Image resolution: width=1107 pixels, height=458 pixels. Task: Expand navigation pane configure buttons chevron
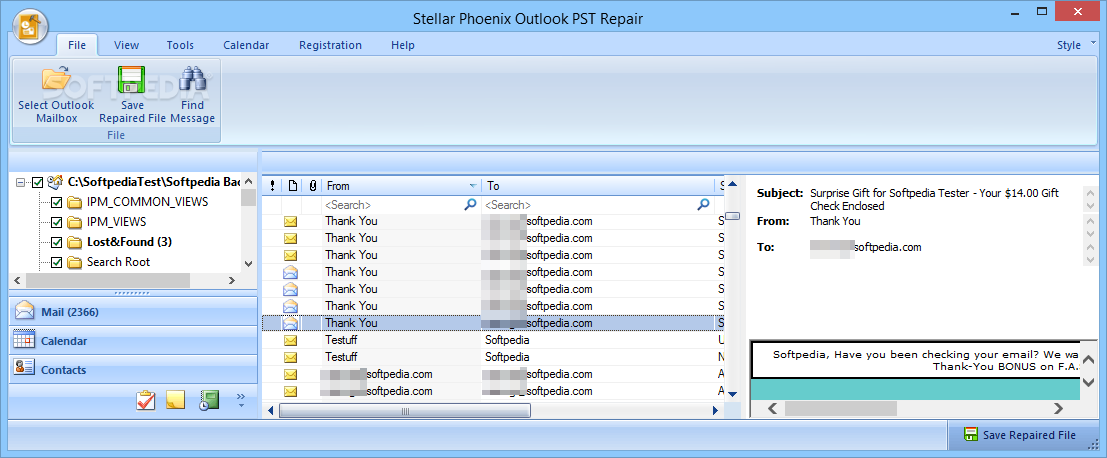[241, 399]
